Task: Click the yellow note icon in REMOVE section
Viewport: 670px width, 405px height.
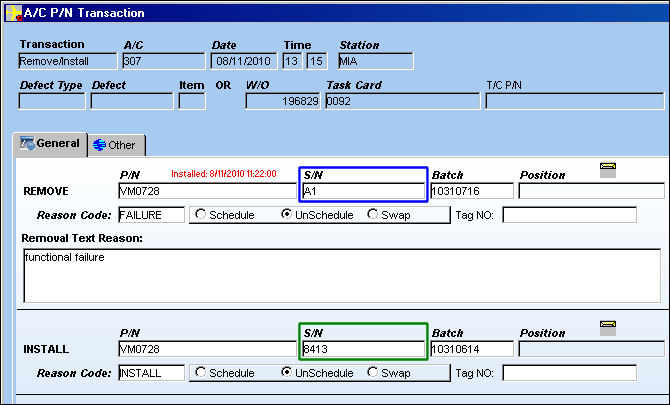Action: coord(608,170)
